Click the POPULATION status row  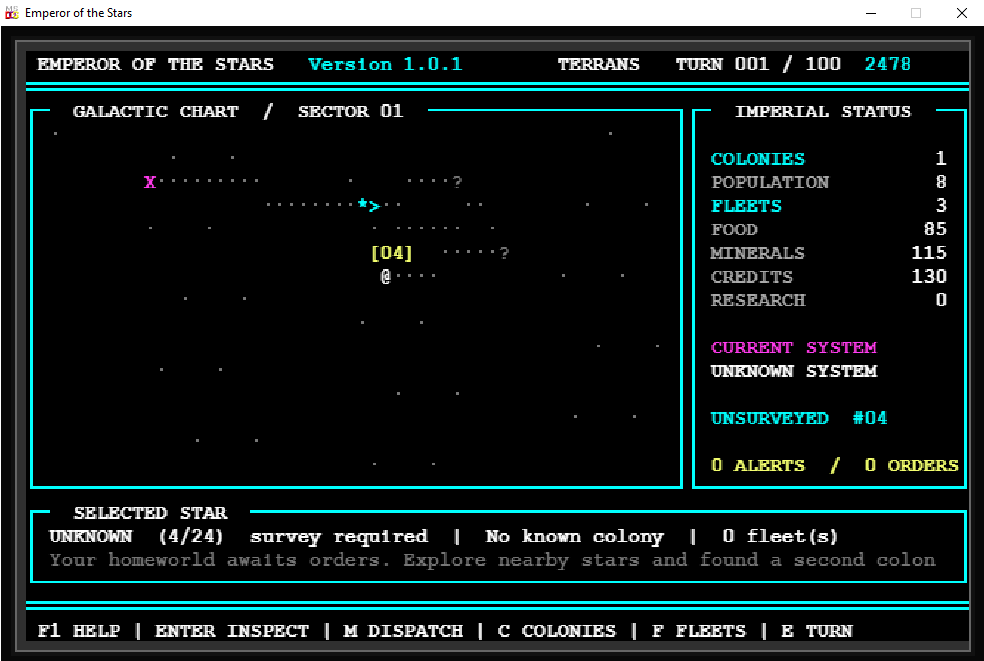(x=828, y=182)
